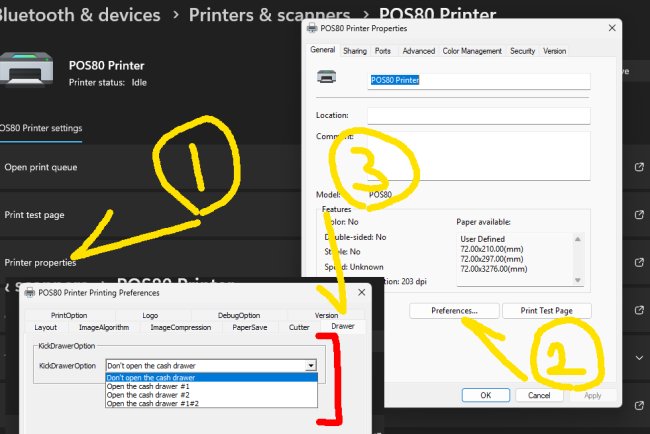The width and height of the screenshot is (650, 434).
Task: Click the printer icon in Properties General tab
Action: point(327,77)
